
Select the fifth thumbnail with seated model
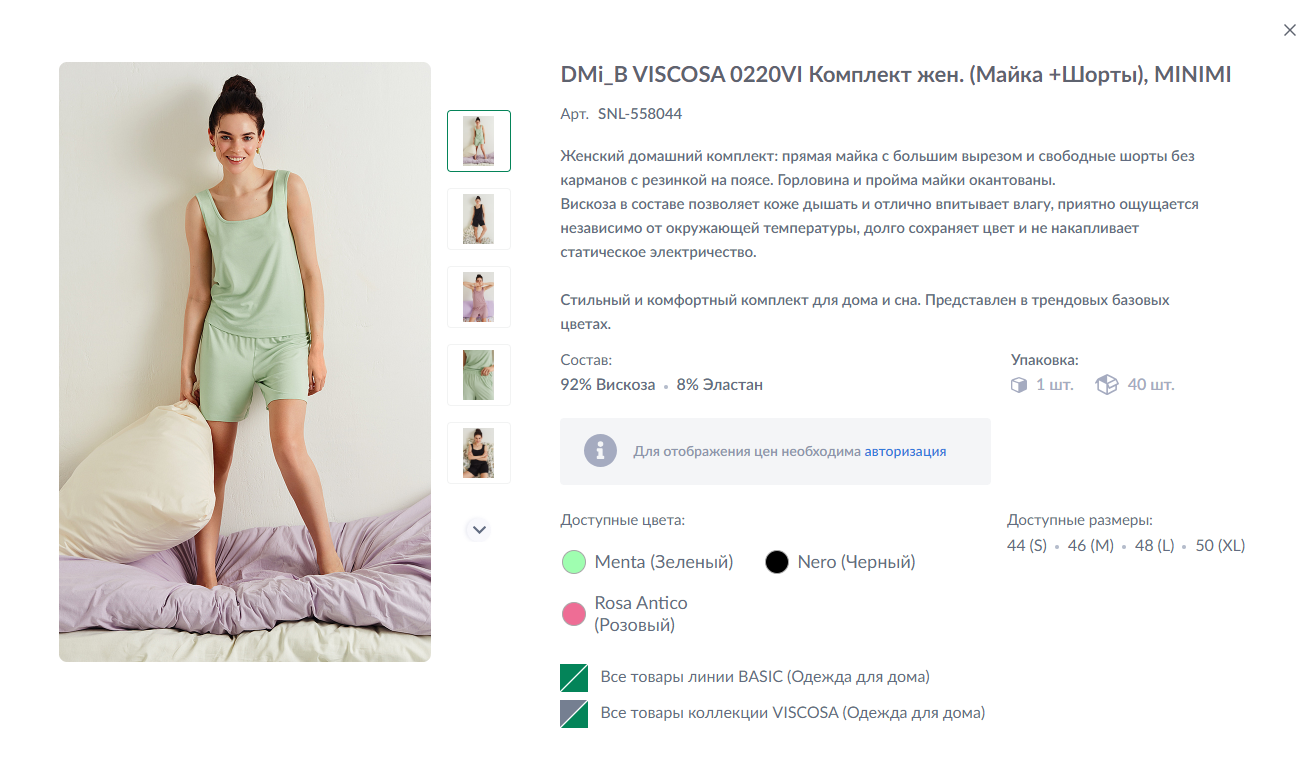(479, 453)
